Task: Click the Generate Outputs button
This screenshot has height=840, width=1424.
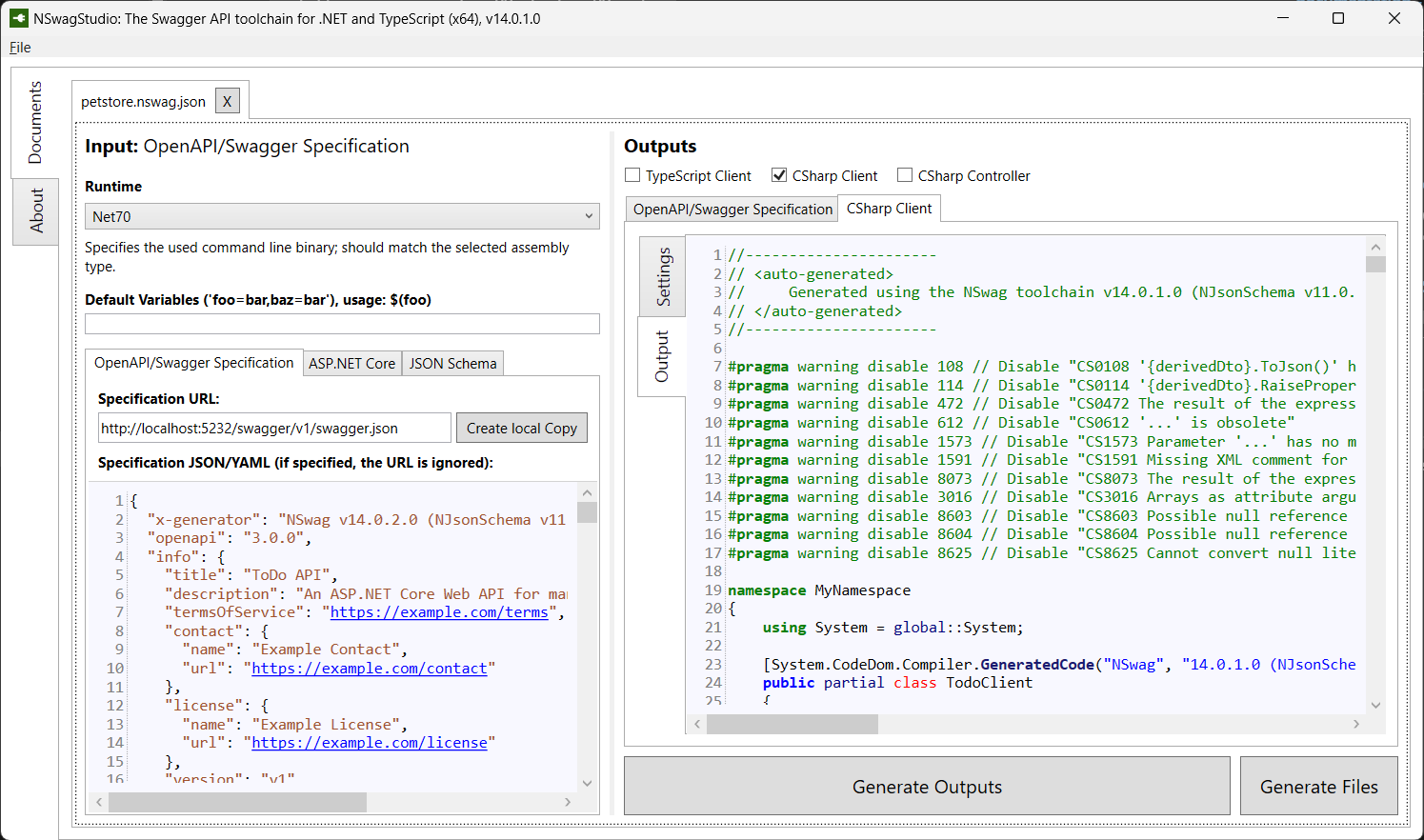Action: tap(926, 786)
